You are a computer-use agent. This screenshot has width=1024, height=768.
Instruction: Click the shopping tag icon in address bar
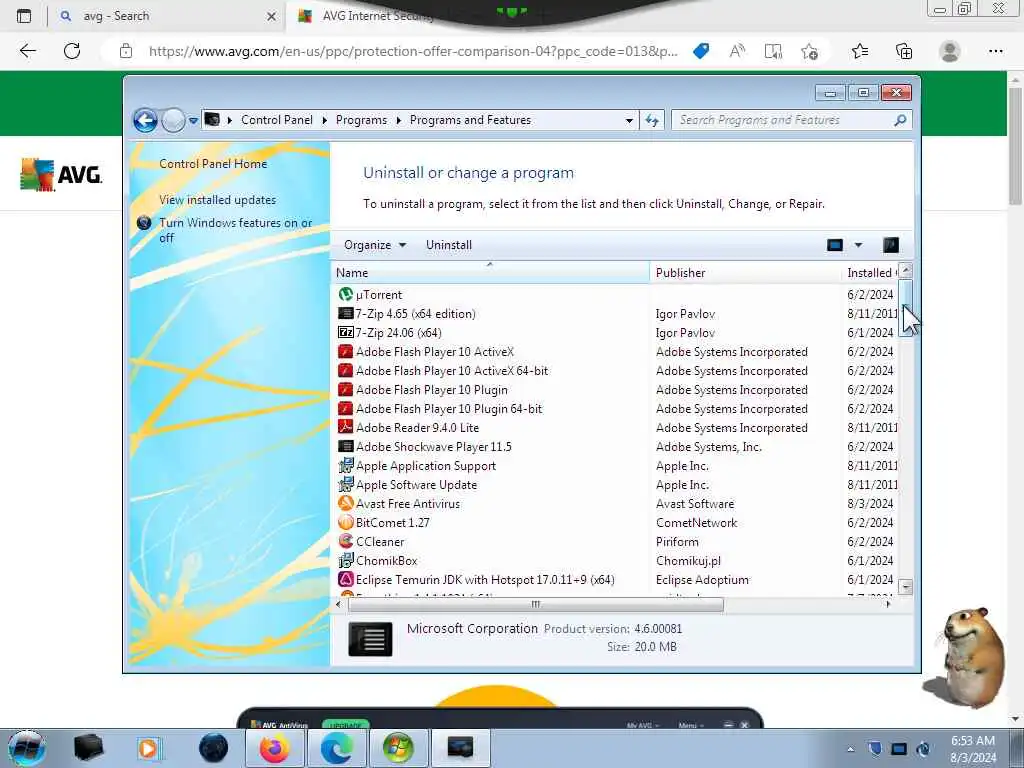click(701, 51)
